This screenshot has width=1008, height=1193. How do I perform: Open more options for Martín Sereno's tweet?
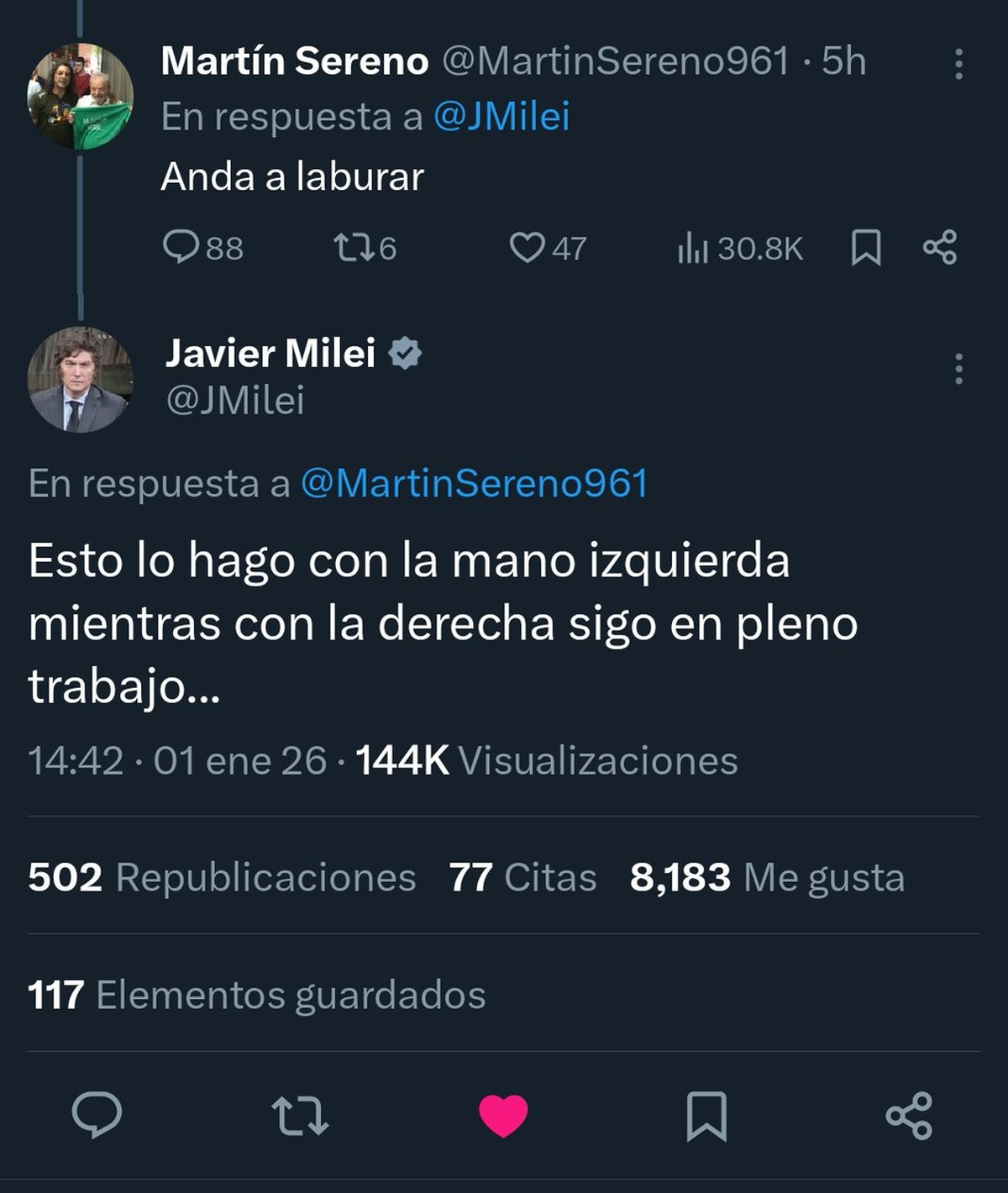958,64
